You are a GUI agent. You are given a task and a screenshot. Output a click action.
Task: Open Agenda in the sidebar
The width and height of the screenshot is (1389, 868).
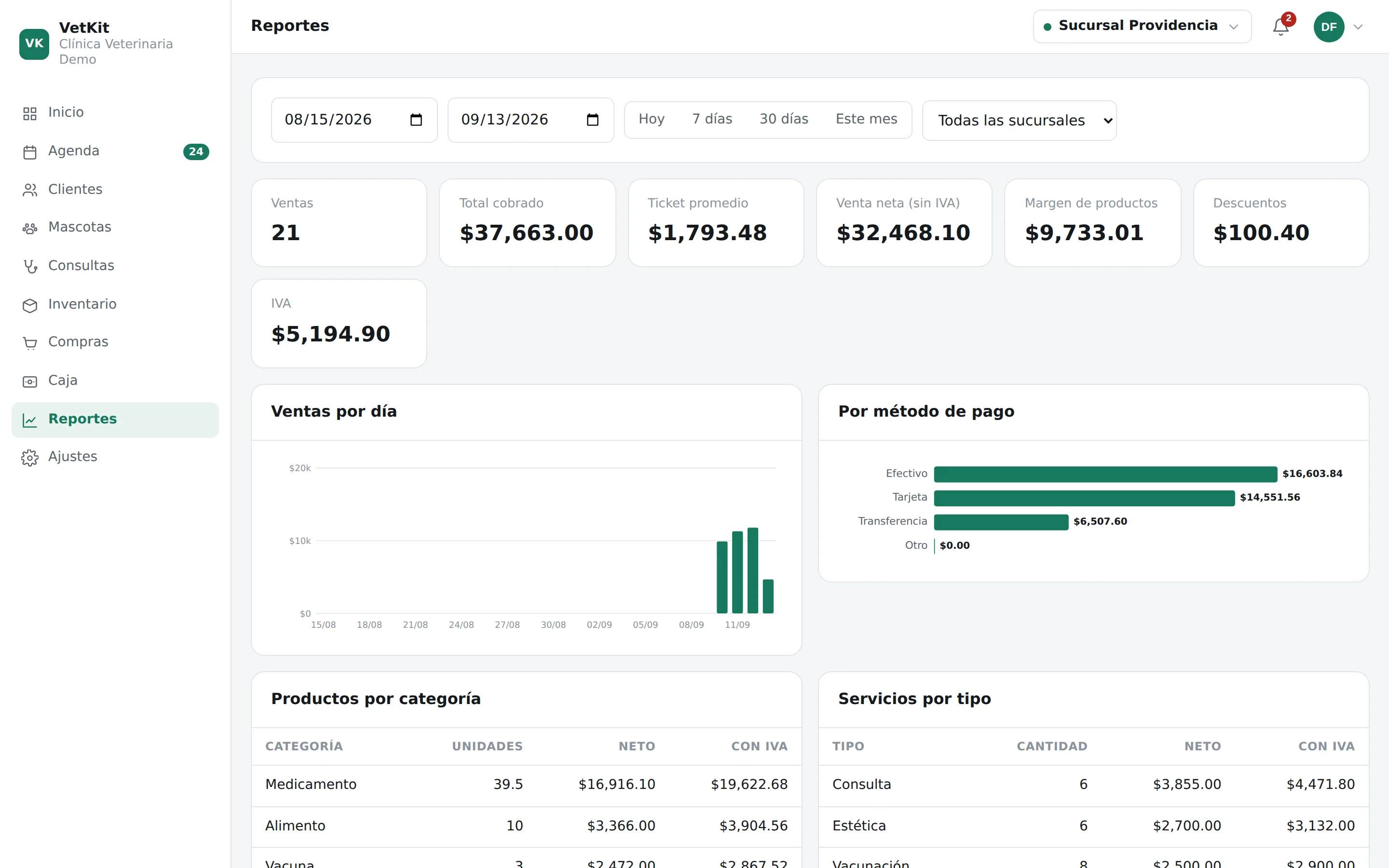click(115, 151)
